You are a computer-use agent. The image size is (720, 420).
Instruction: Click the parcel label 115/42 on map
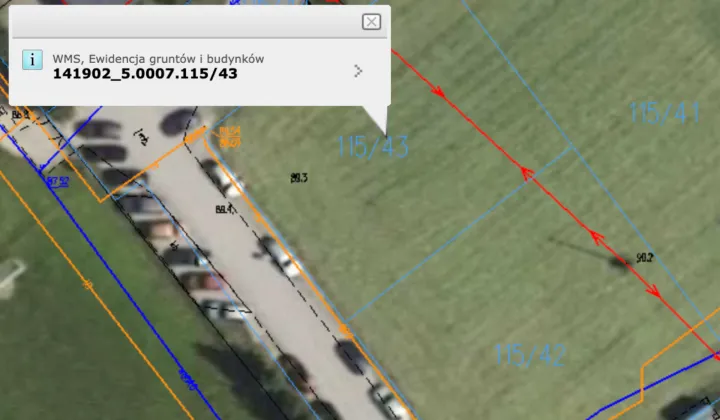(529, 355)
